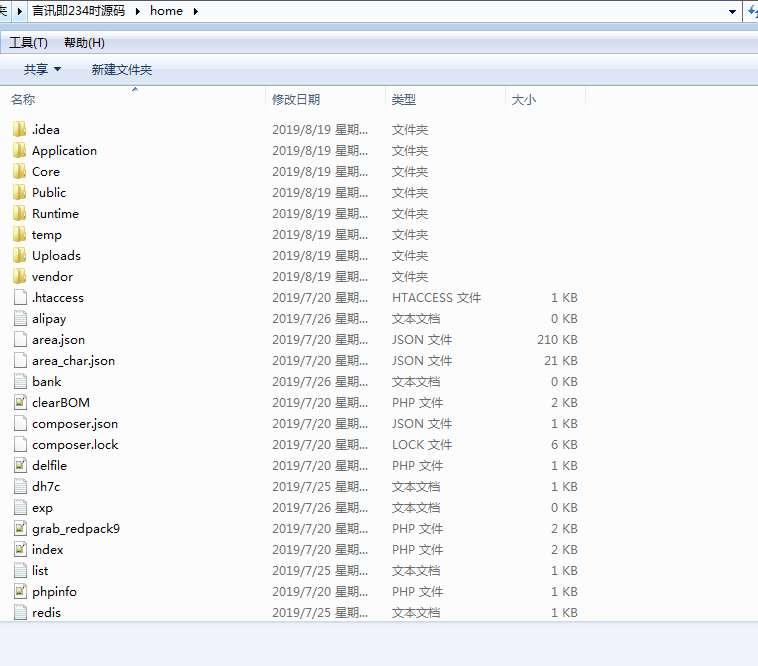Click the bank text document icon

click(20, 382)
